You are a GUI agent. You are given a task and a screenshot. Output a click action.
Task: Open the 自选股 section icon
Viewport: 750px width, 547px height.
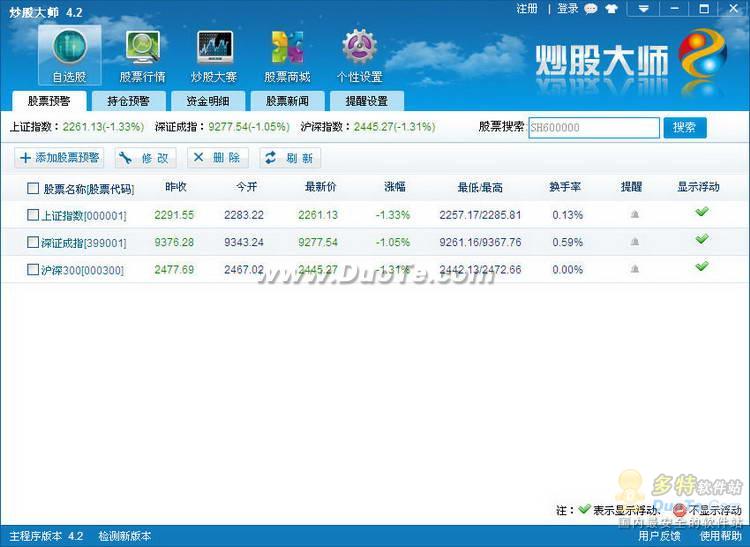tap(69, 55)
